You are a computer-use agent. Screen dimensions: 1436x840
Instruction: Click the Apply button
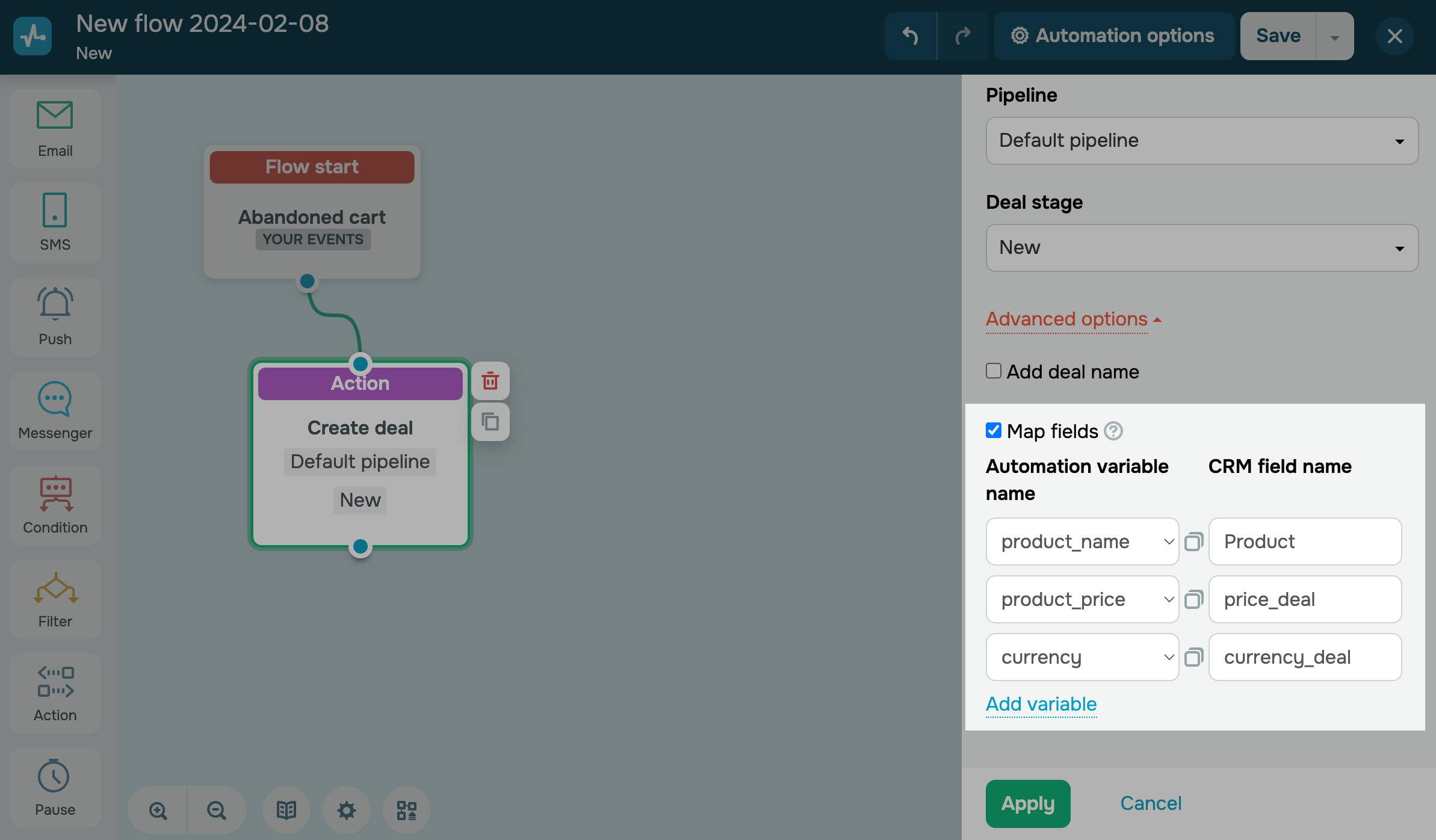1028,803
